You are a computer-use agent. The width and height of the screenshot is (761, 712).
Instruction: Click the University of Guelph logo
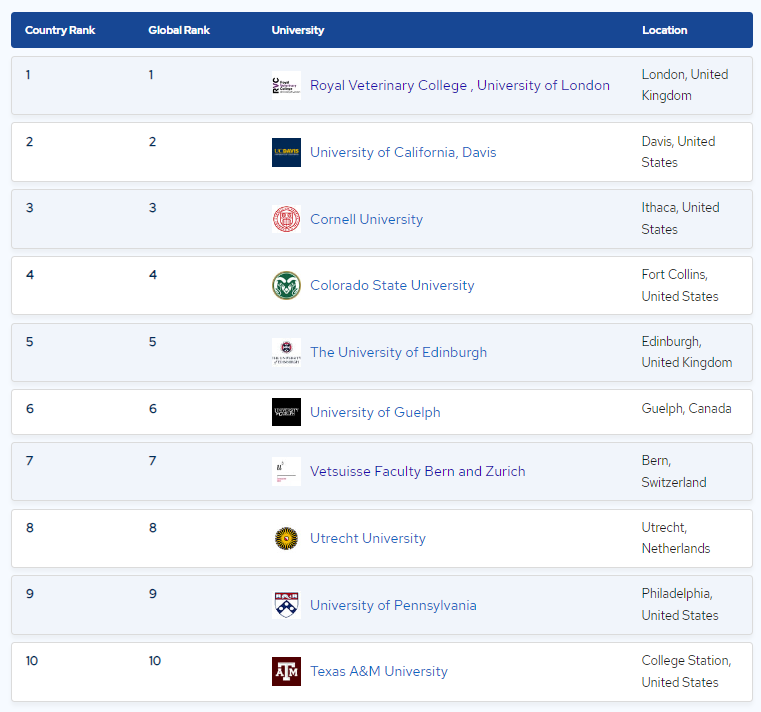(x=286, y=412)
